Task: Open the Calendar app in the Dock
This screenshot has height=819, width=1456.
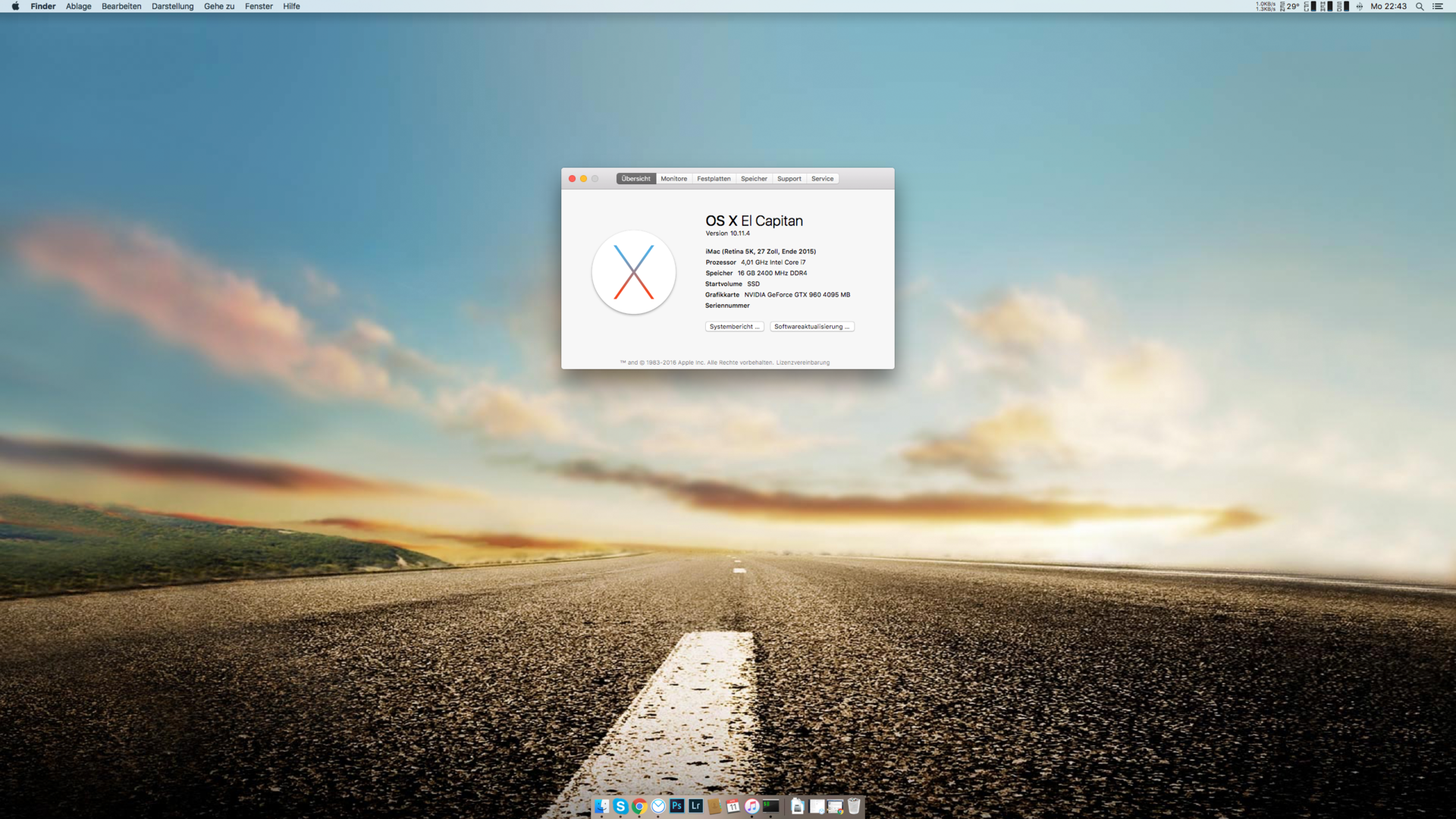Action: tap(733, 806)
